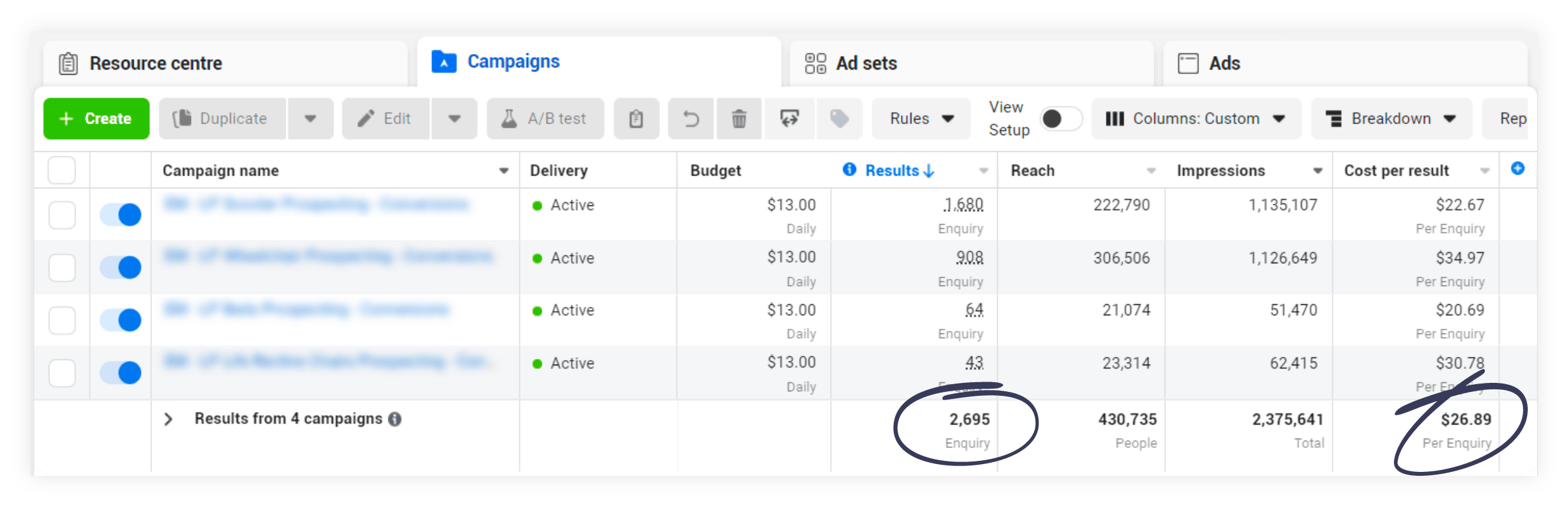Click the tag label icon
Viewport: 1568px width, 507px height.
pos(839,119)
